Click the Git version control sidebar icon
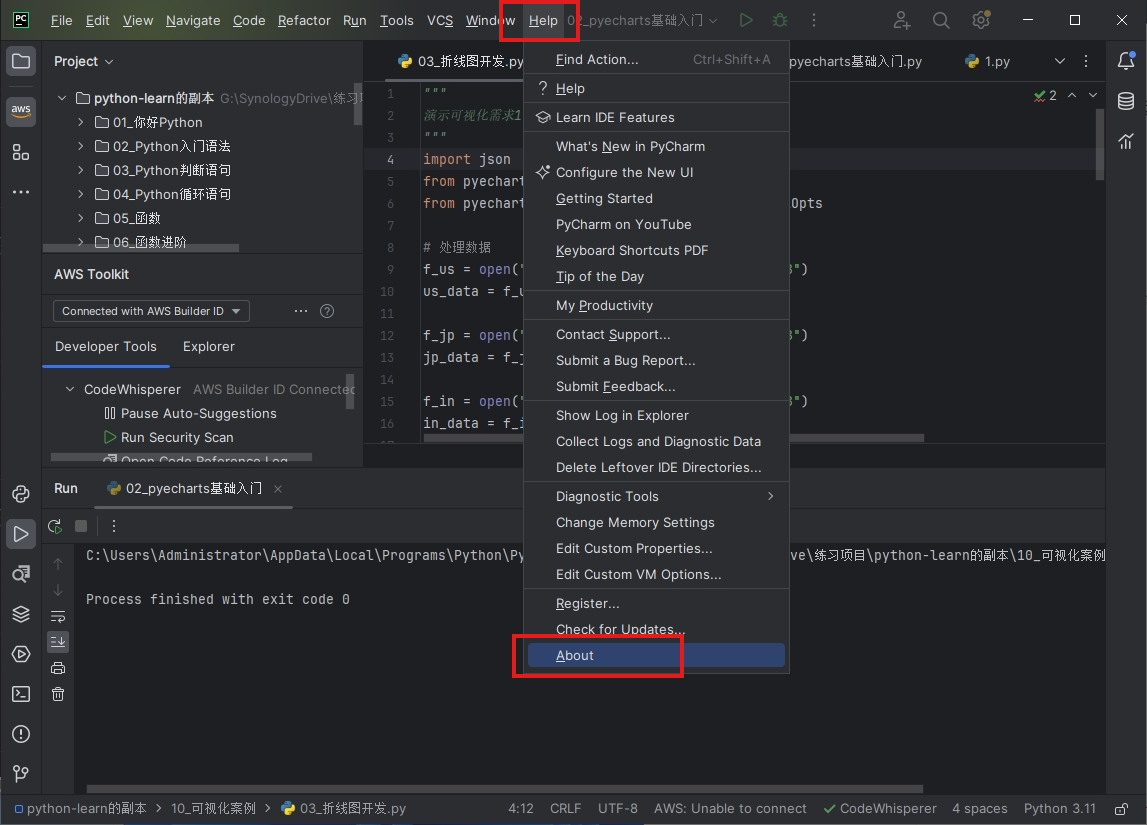The image size is (1147, 825). pos(21,774)
